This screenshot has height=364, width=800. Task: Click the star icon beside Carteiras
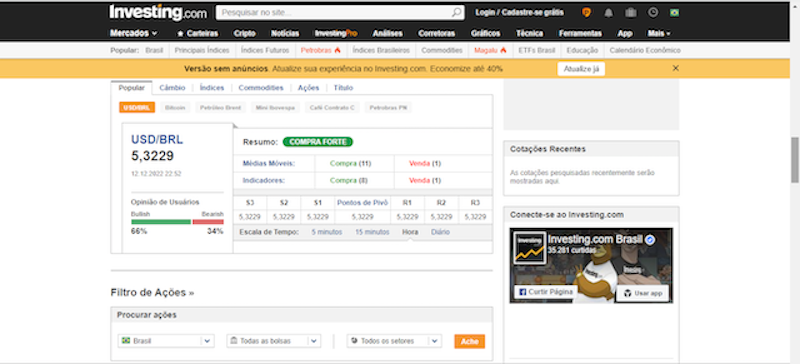[x=180, y=34]
